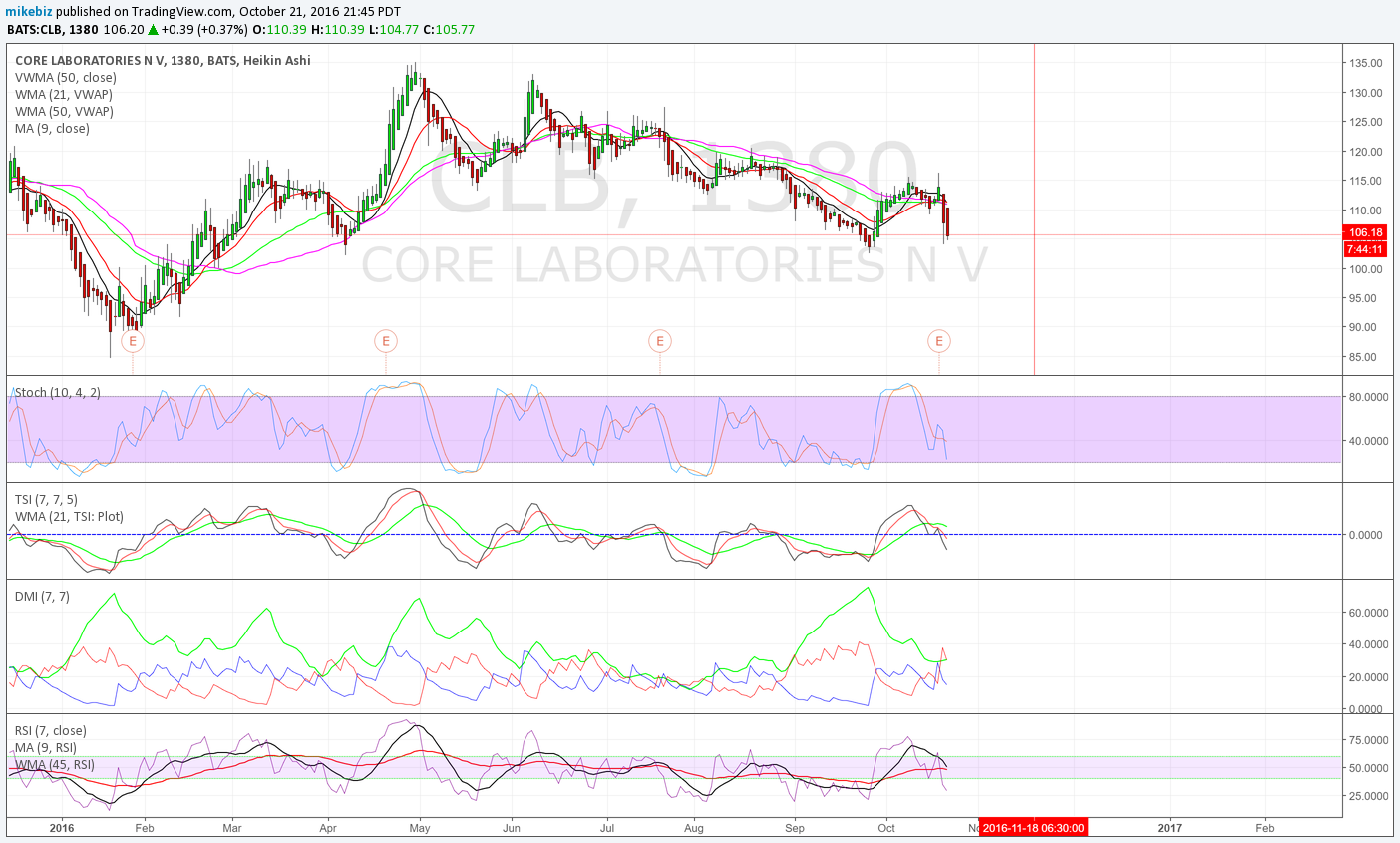Click the VWMA (50, close) indicator label
1400x843 pixels.
[66, 77]
